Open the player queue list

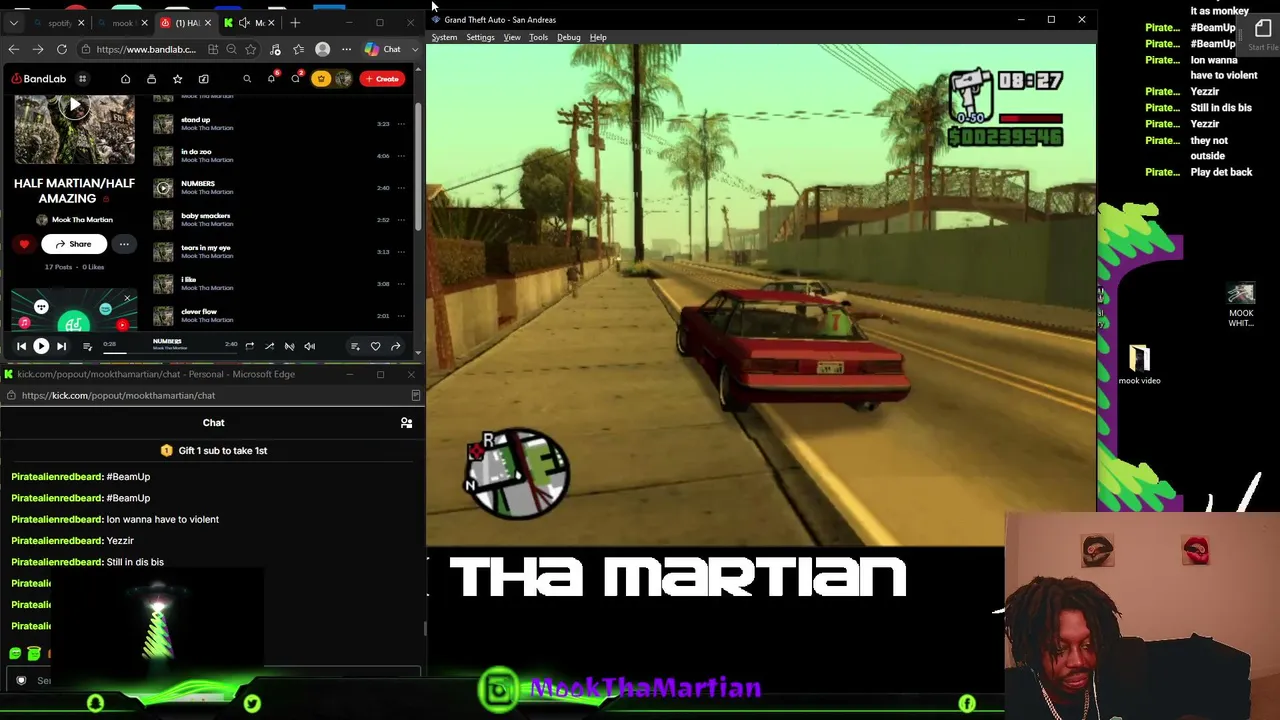[x=87, y=347]
